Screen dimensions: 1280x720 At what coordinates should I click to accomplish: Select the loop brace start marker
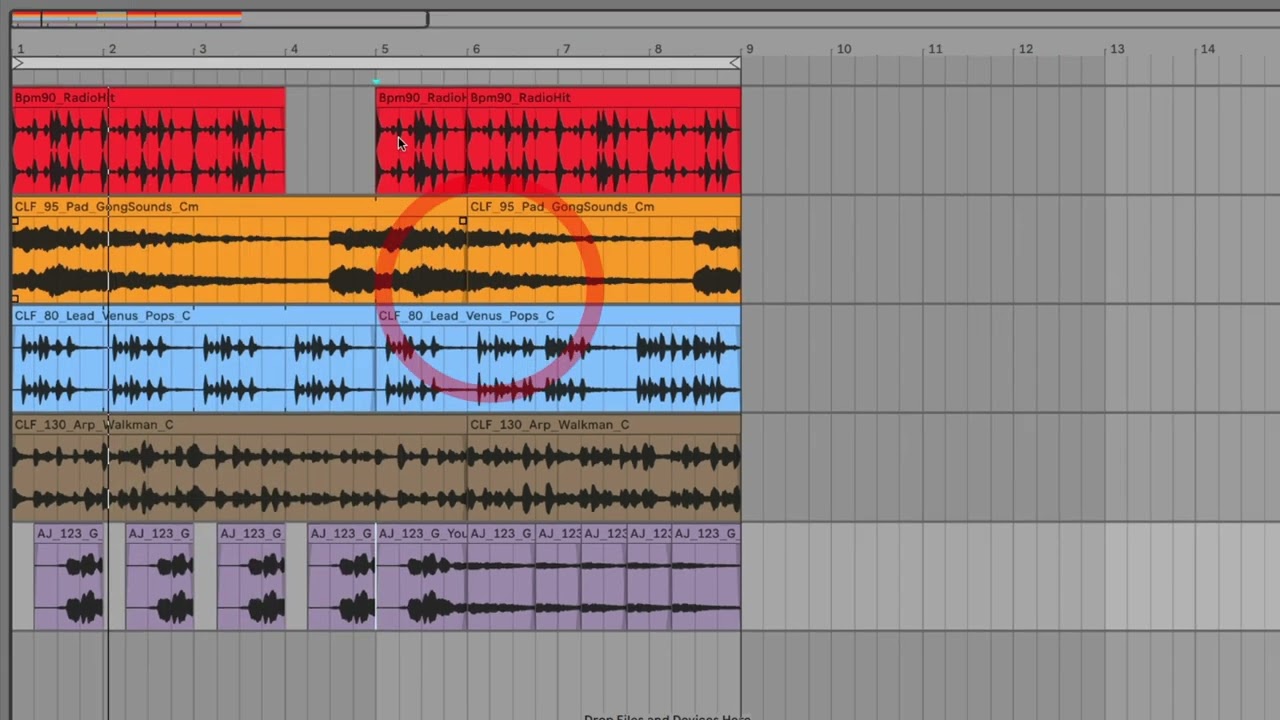pos(18,63)
